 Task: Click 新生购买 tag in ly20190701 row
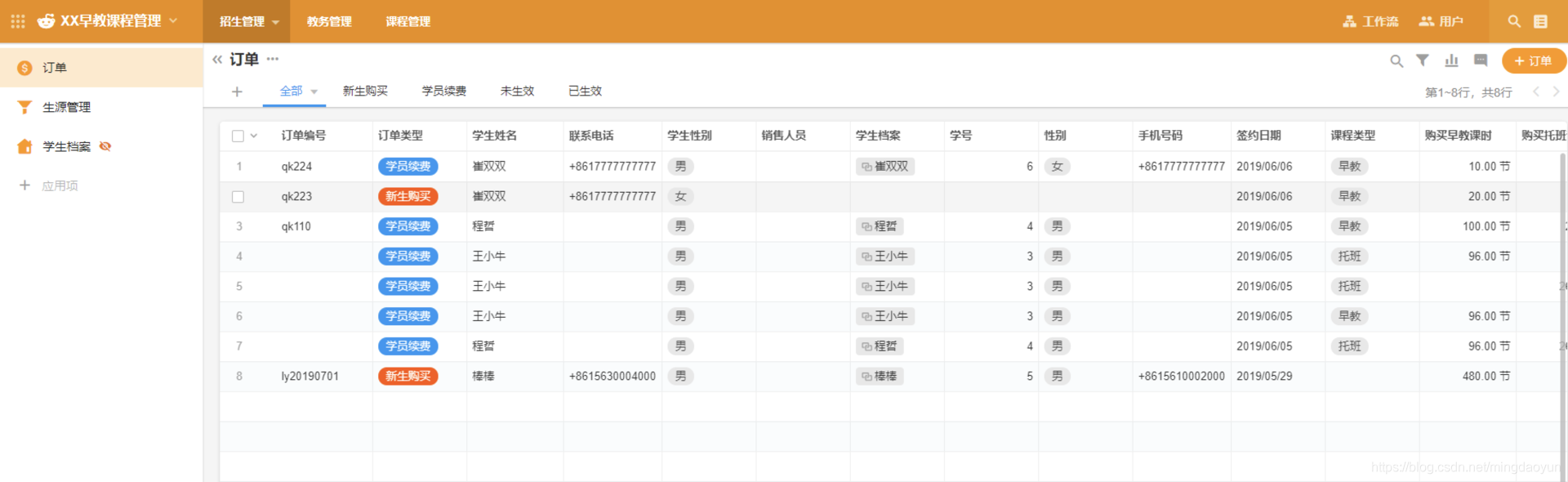[408, 377]
